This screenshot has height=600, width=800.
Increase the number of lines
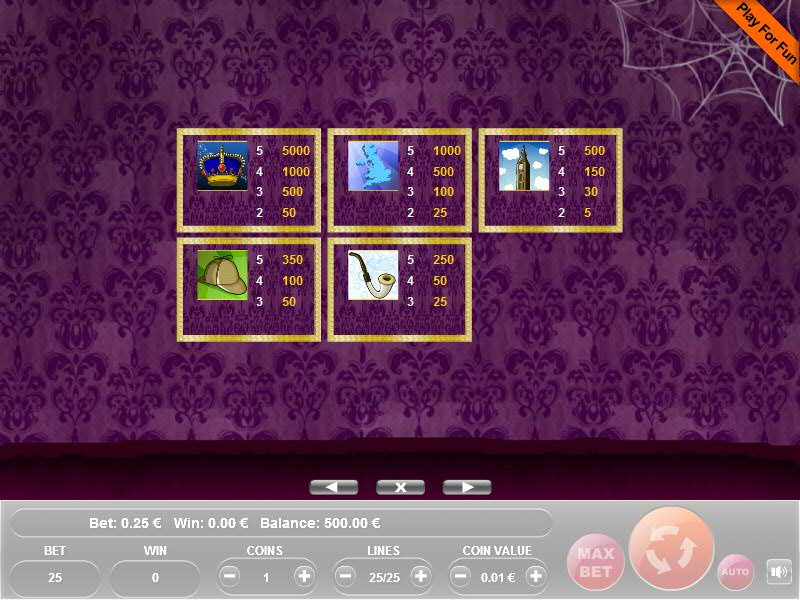(x=420, y=577)
